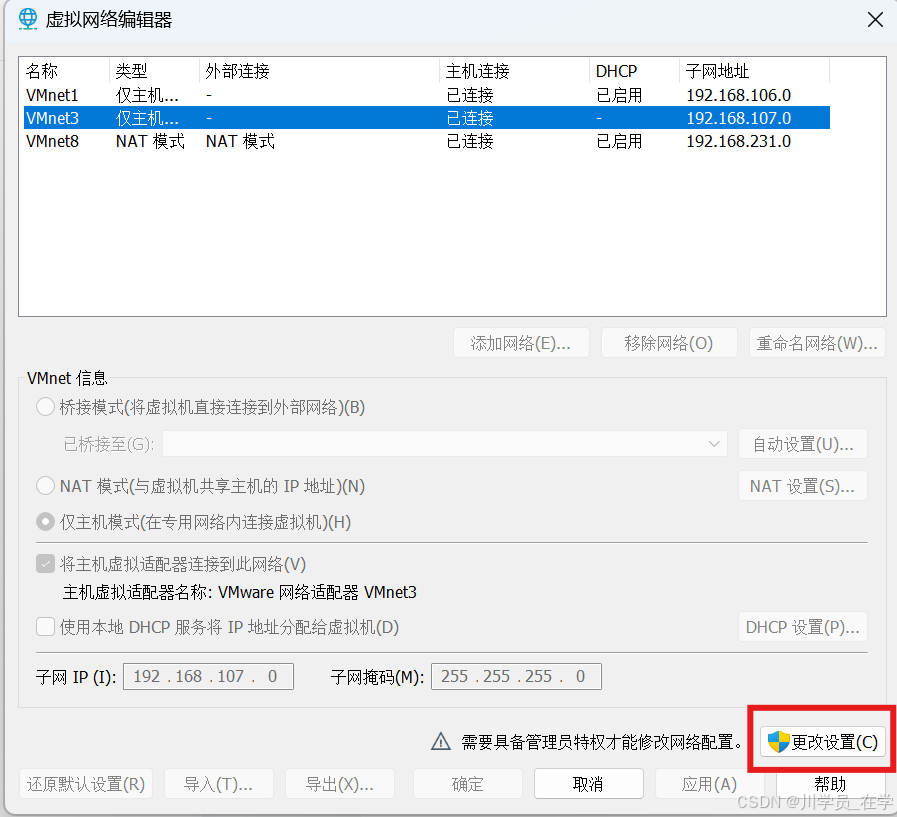Viewport: 897px width, 817px height.
Task: Click VMnet8 type cell NAT 模式
Action: point(150,141)
